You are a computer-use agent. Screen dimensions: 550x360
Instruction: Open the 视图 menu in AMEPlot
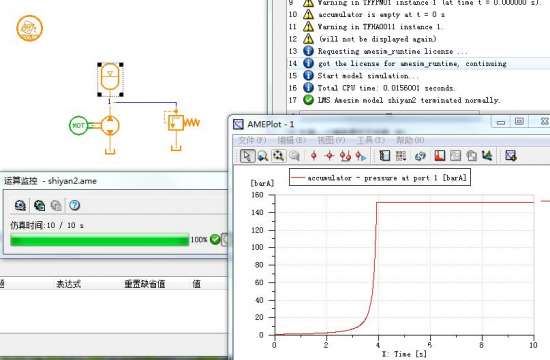(x=331, y=140)
